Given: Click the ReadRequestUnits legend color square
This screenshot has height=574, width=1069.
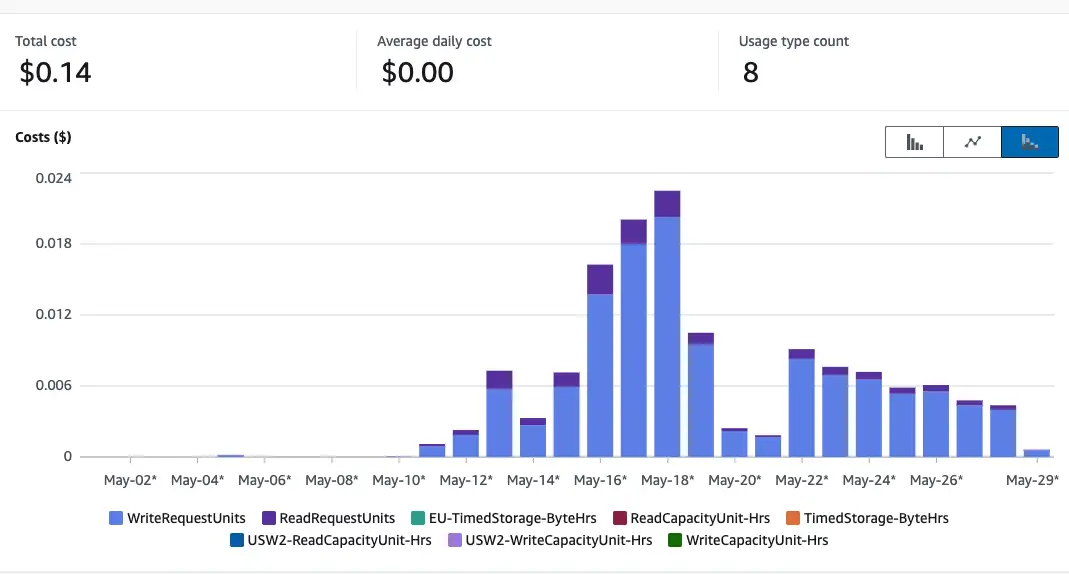Looking at the screenshot, I should pos(267,518).
